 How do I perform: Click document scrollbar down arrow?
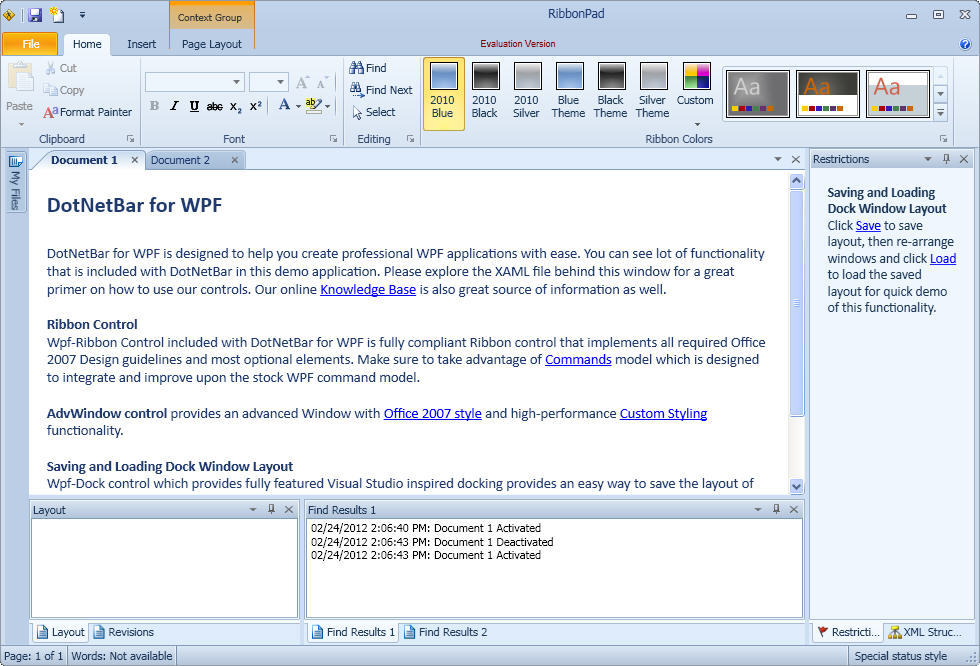click(796, 485)
